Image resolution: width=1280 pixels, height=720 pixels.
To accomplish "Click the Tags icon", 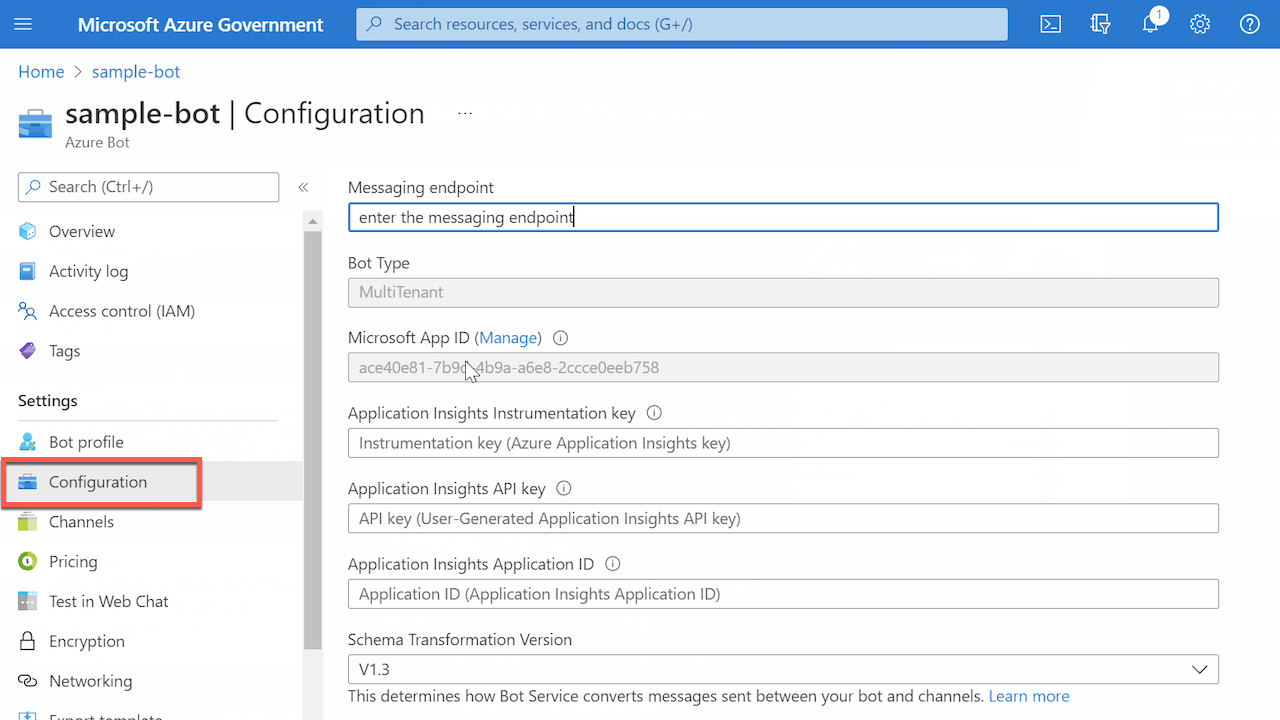I will coord(28,351).
